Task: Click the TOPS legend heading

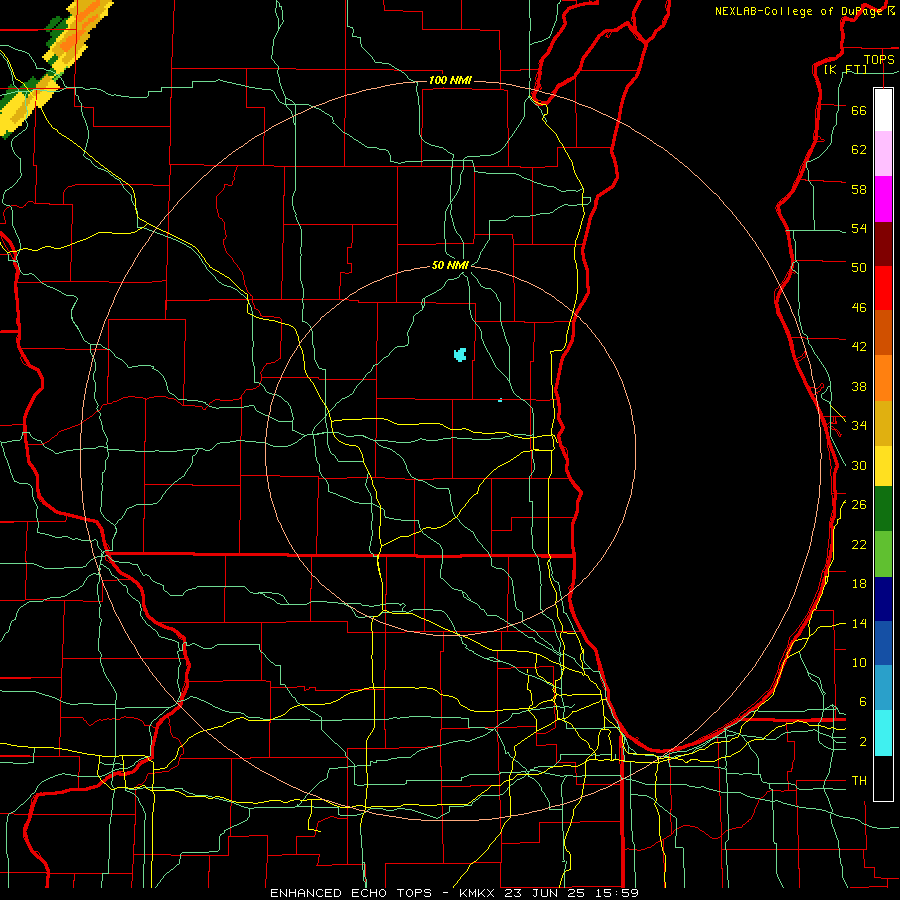Action: pos(879,59)
